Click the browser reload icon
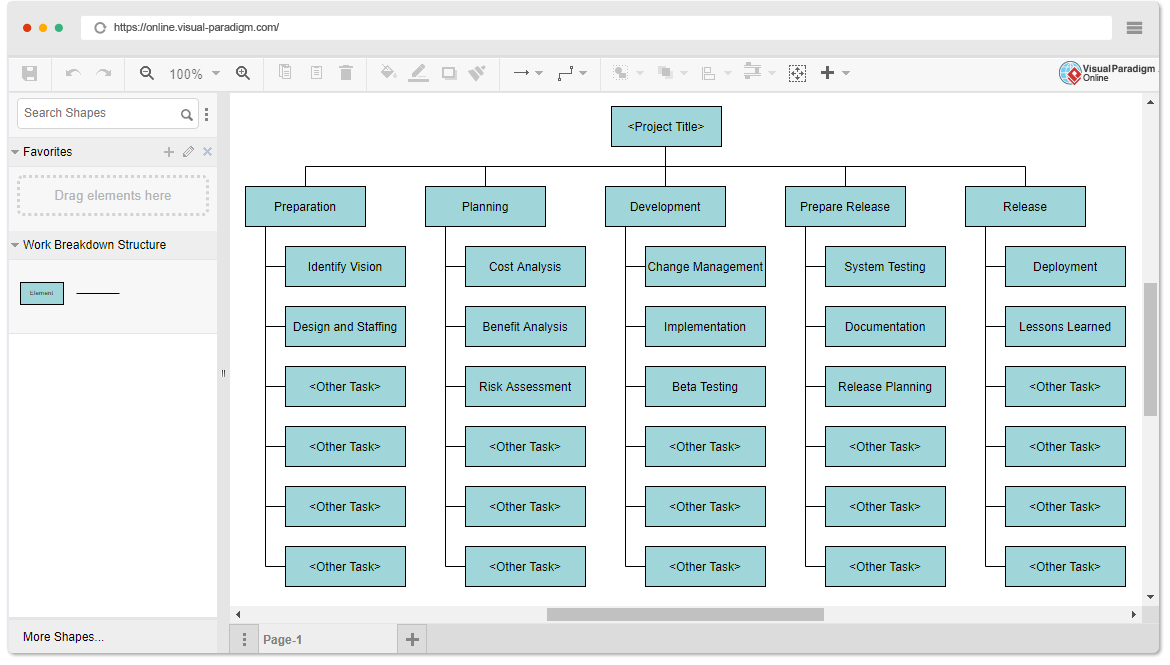 (x=100, y=28)
